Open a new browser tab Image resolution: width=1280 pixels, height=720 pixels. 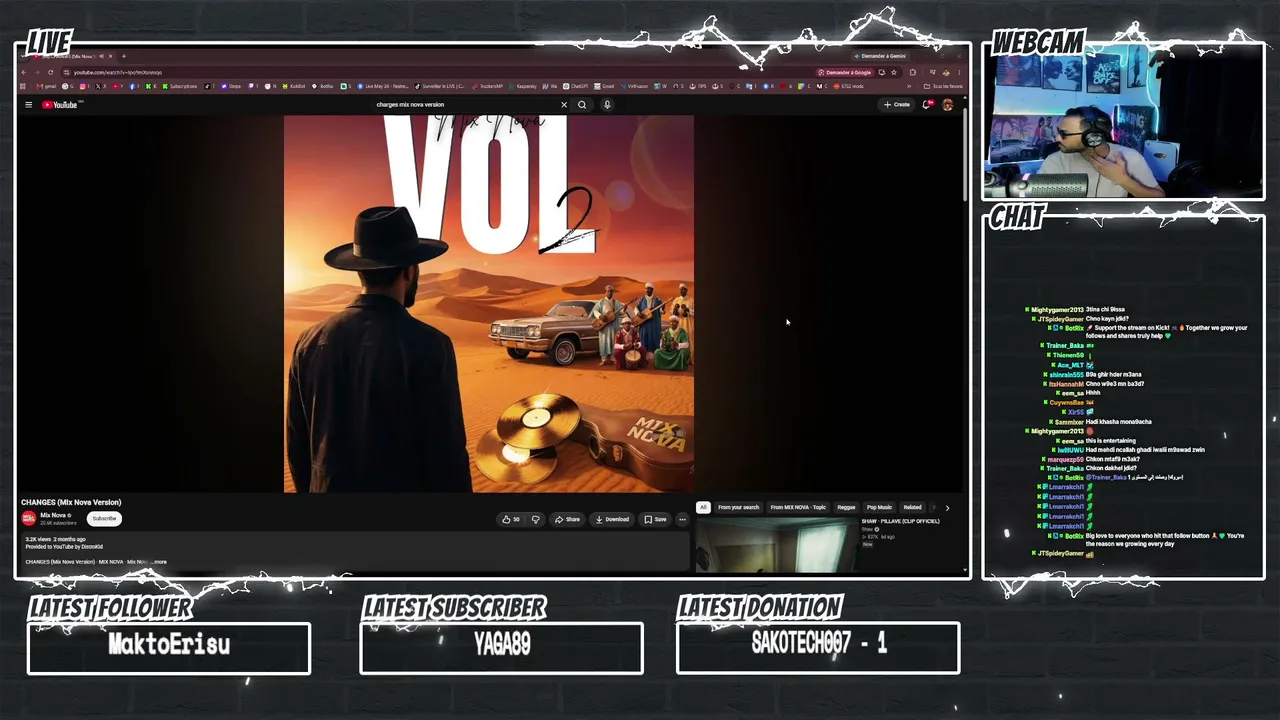pyautogui.click(x=124, y=56)
